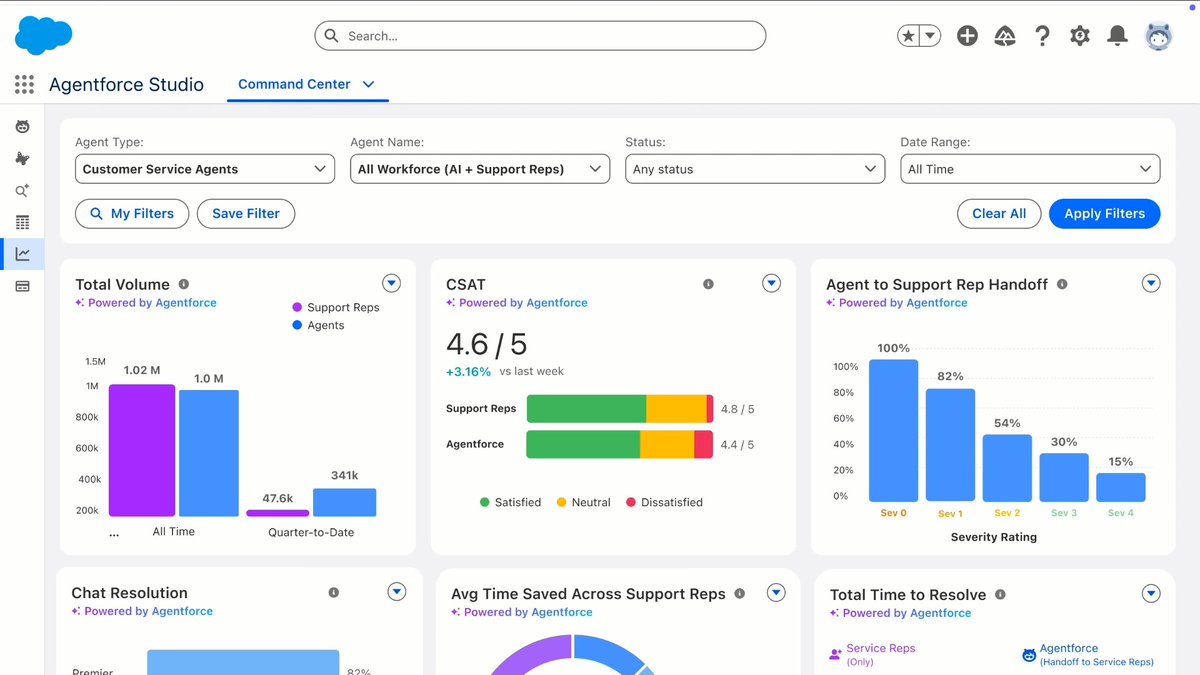Image resolution: width=1200 pixels, height=675 pixels.
Task: Click info icon beside Agent to Support Rep Handoff
Action: [1062, 284]
